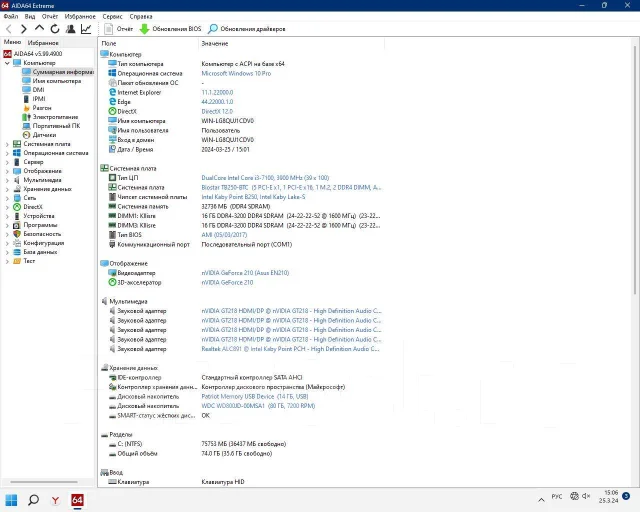The image size is (640, 512).
Task: Open Realtek ALC891 audio adapter link
Action: [x=291, y=349]
